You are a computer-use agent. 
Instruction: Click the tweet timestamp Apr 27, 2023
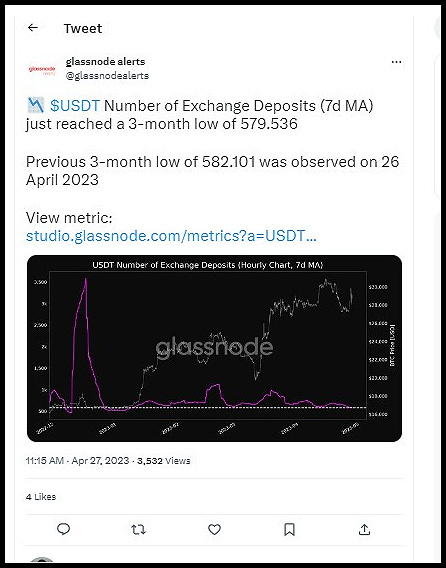pyautogui.click(x=78, y=461)
